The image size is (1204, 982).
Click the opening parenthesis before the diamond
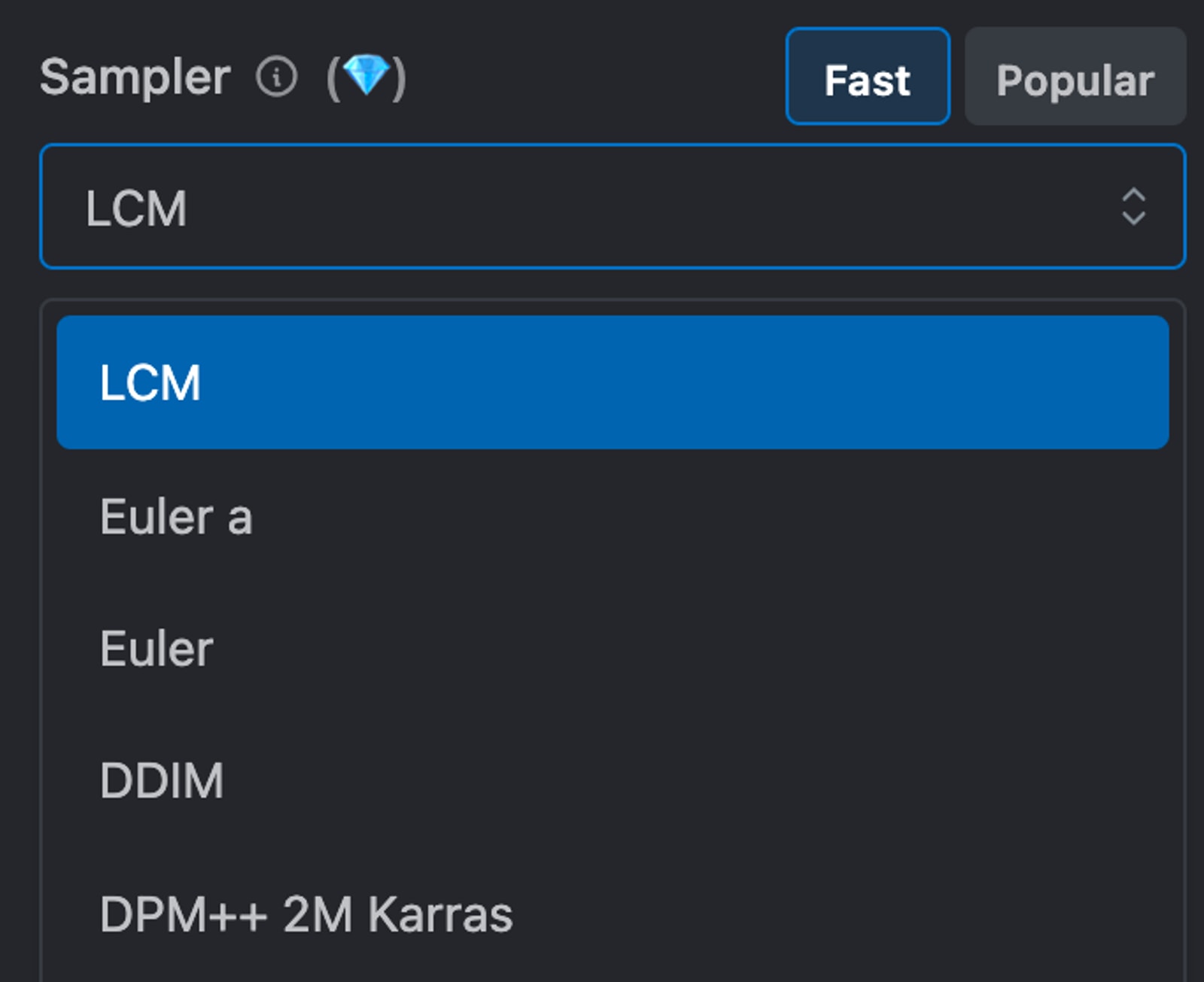(x=333, y=78)
